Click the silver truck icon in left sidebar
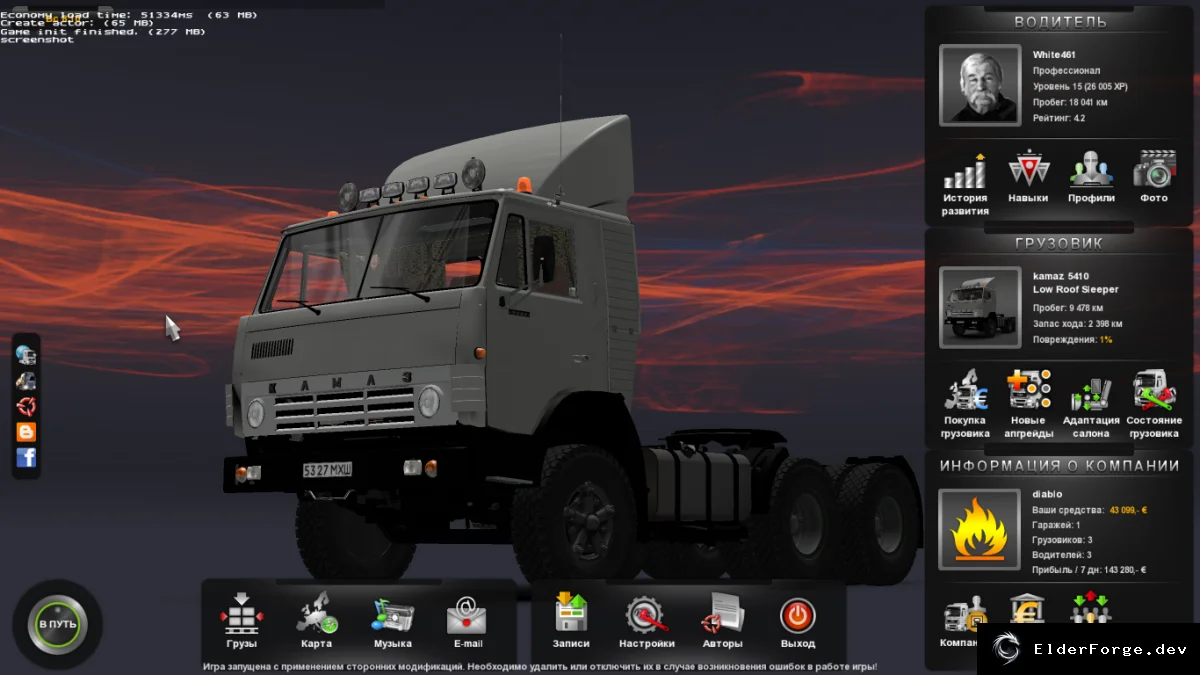The width and height of the screenshot is (1200, 675). 26,380
